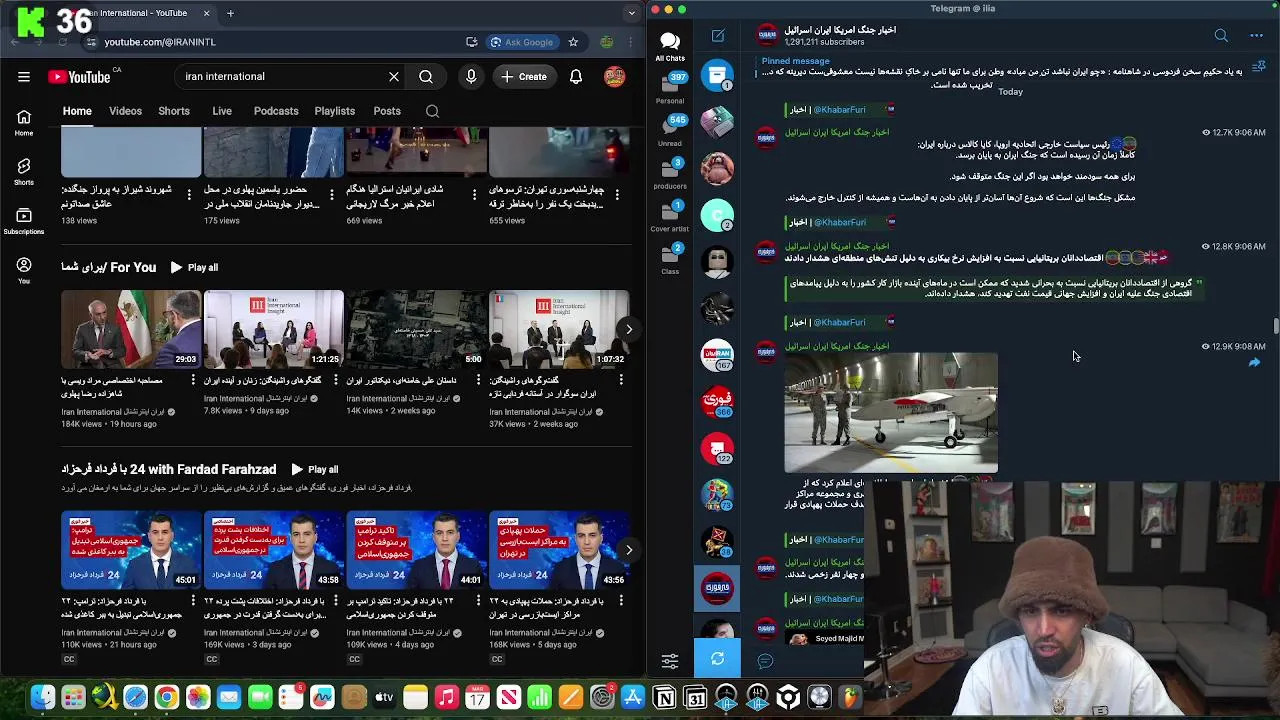Open the YouTube hamburger guide menu
The image size is (1280, 720).
click(x=24, y=77)
